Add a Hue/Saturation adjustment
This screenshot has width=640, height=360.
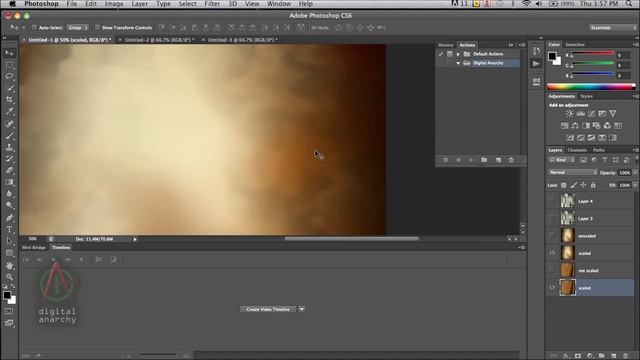pyautogui.click(x=564, y=125)
